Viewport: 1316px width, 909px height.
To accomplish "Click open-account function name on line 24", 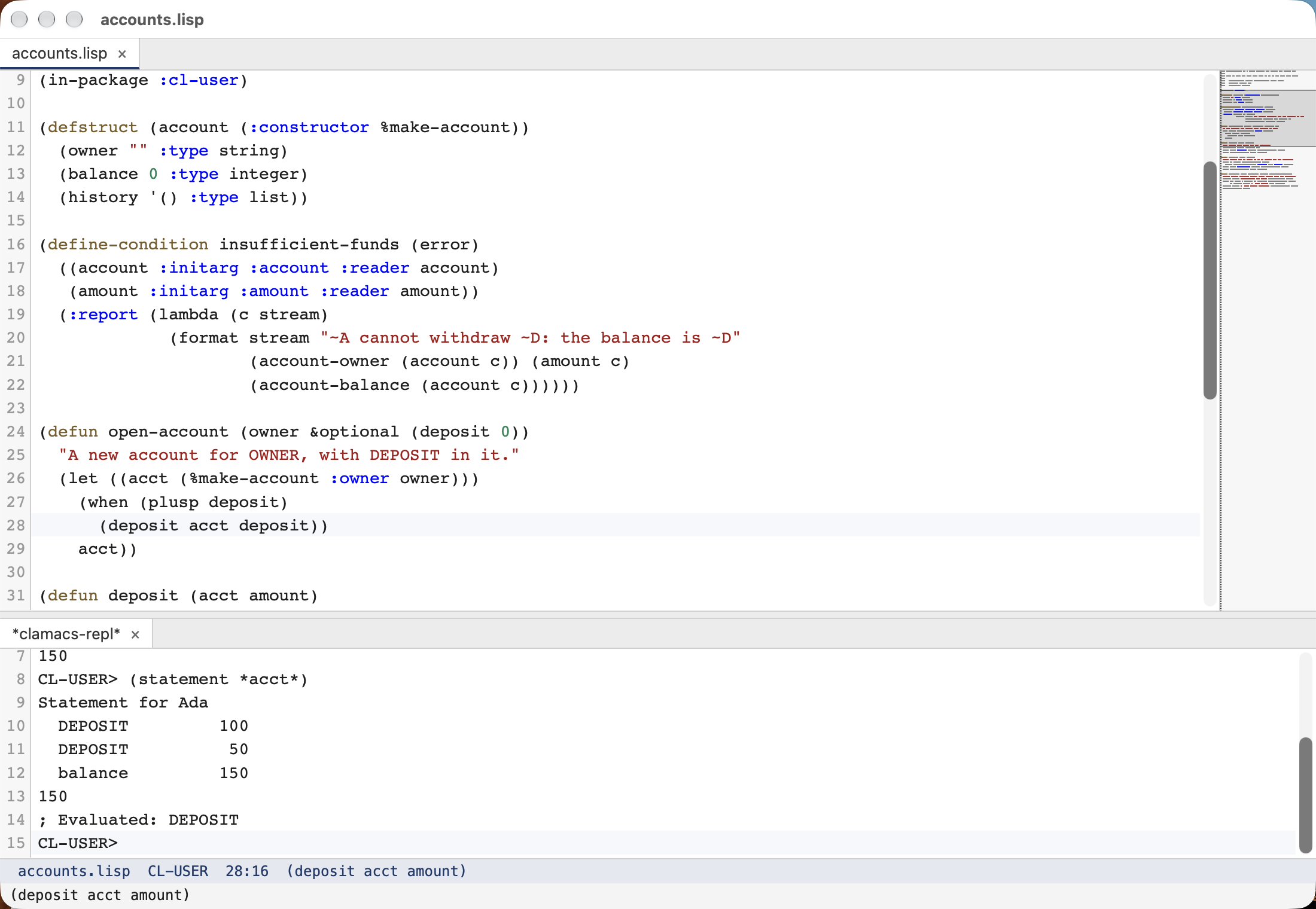I will point(168,432).
